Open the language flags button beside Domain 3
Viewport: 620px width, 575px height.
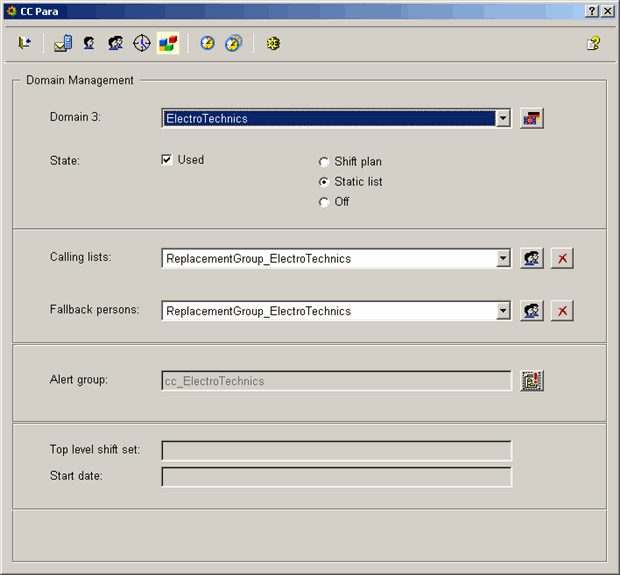pos(531,118)
